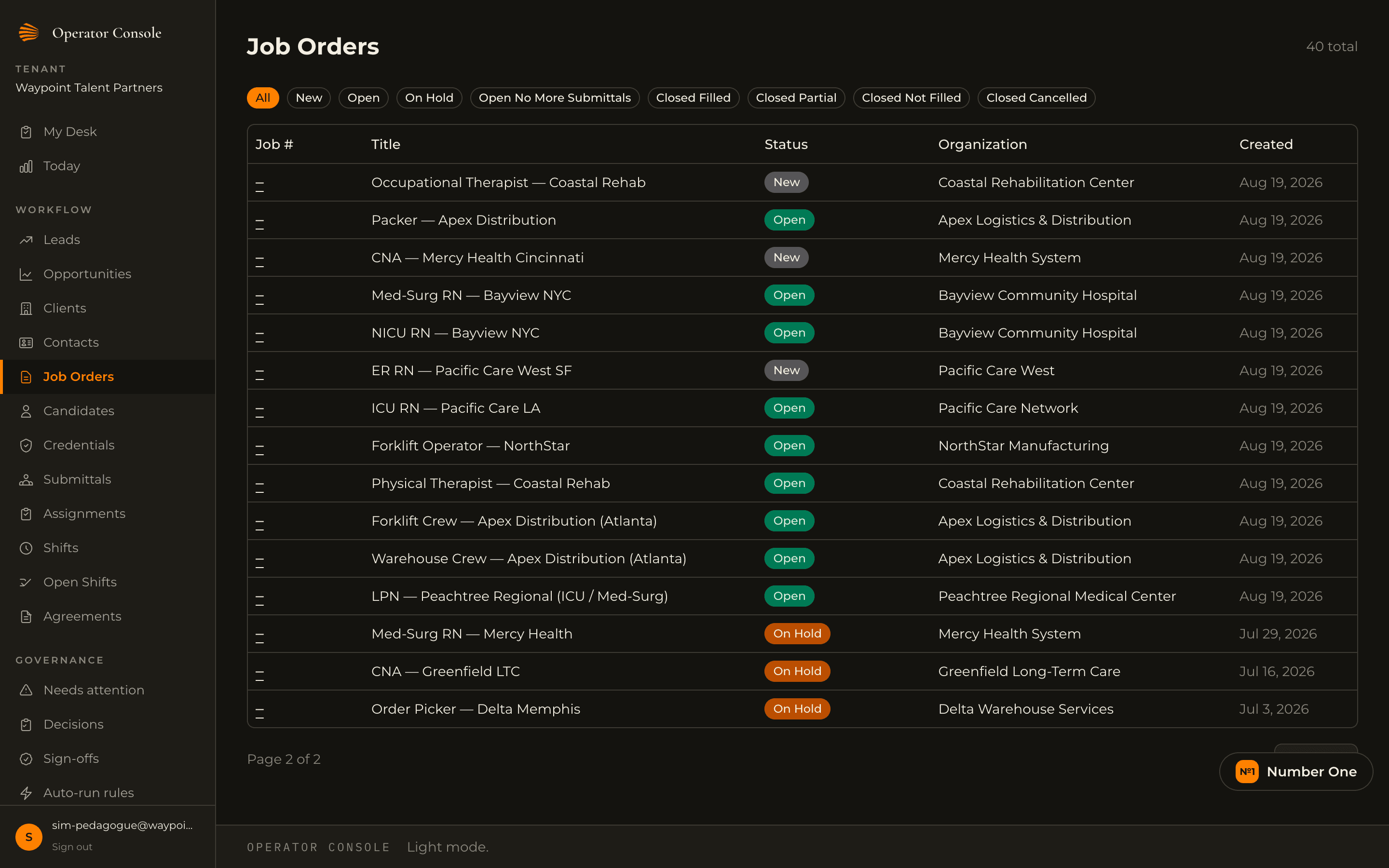Open Warehouse Crew — Apex Distribution (Atlanta)
The image size is (1389, 868).
(x=802, y=558)
